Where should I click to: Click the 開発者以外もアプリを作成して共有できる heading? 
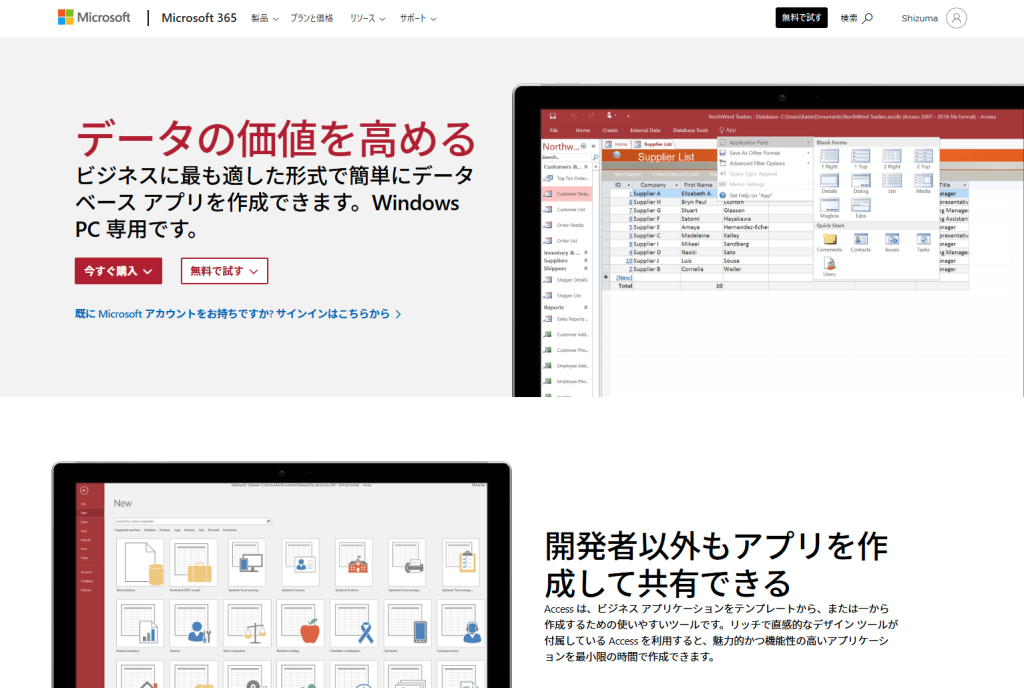tap(716, 565)
